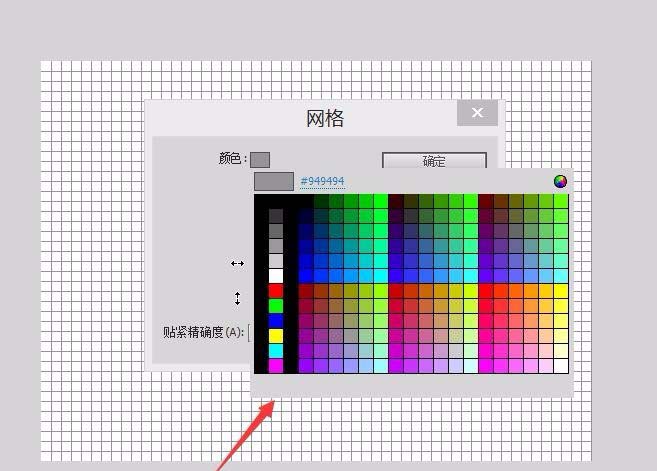Open the color wheel system picker icon
Image resolution: width=657 pixels, height=471 pixels.
(560, 181)
